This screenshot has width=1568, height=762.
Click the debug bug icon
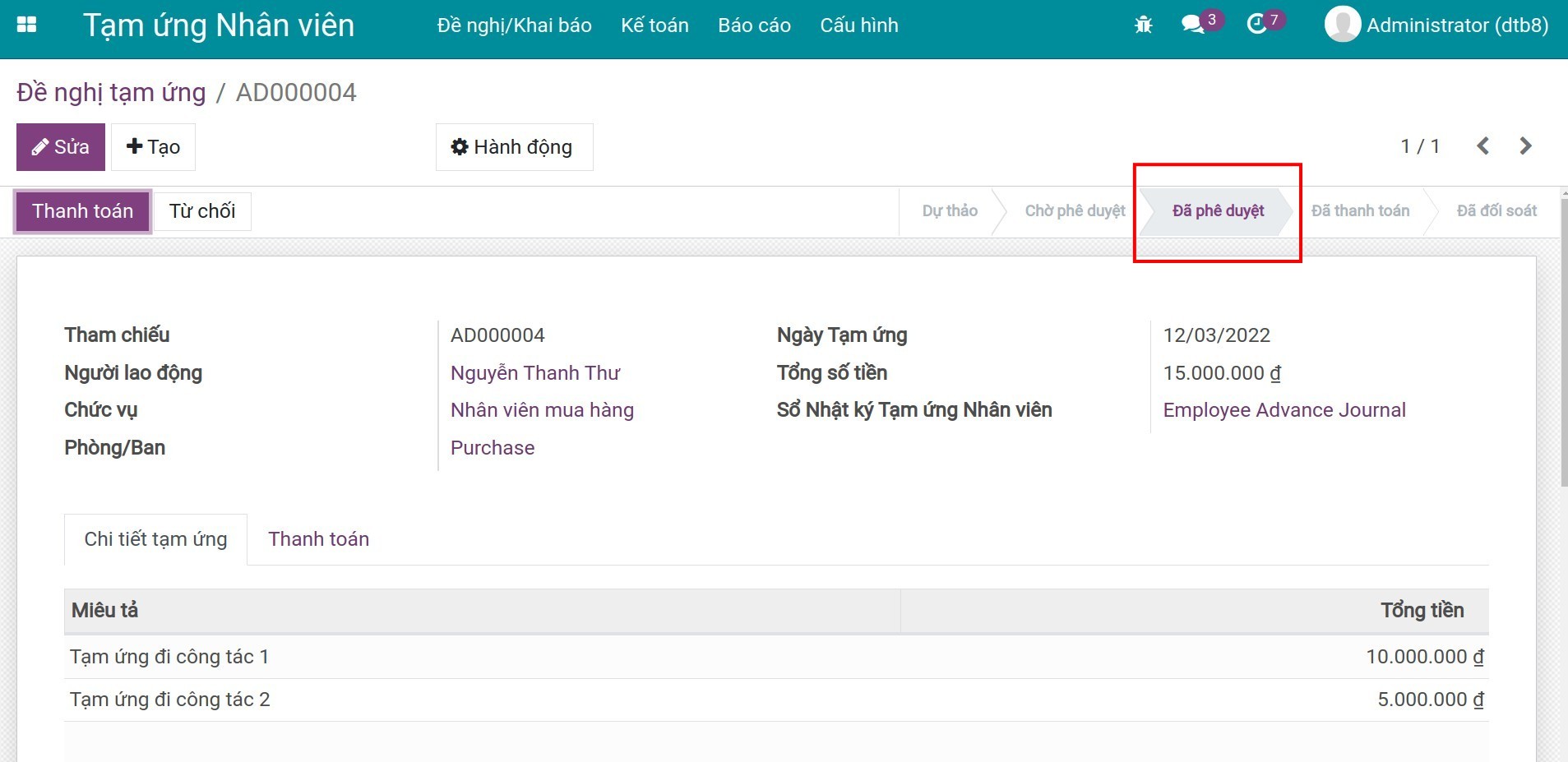(1143, 25)
